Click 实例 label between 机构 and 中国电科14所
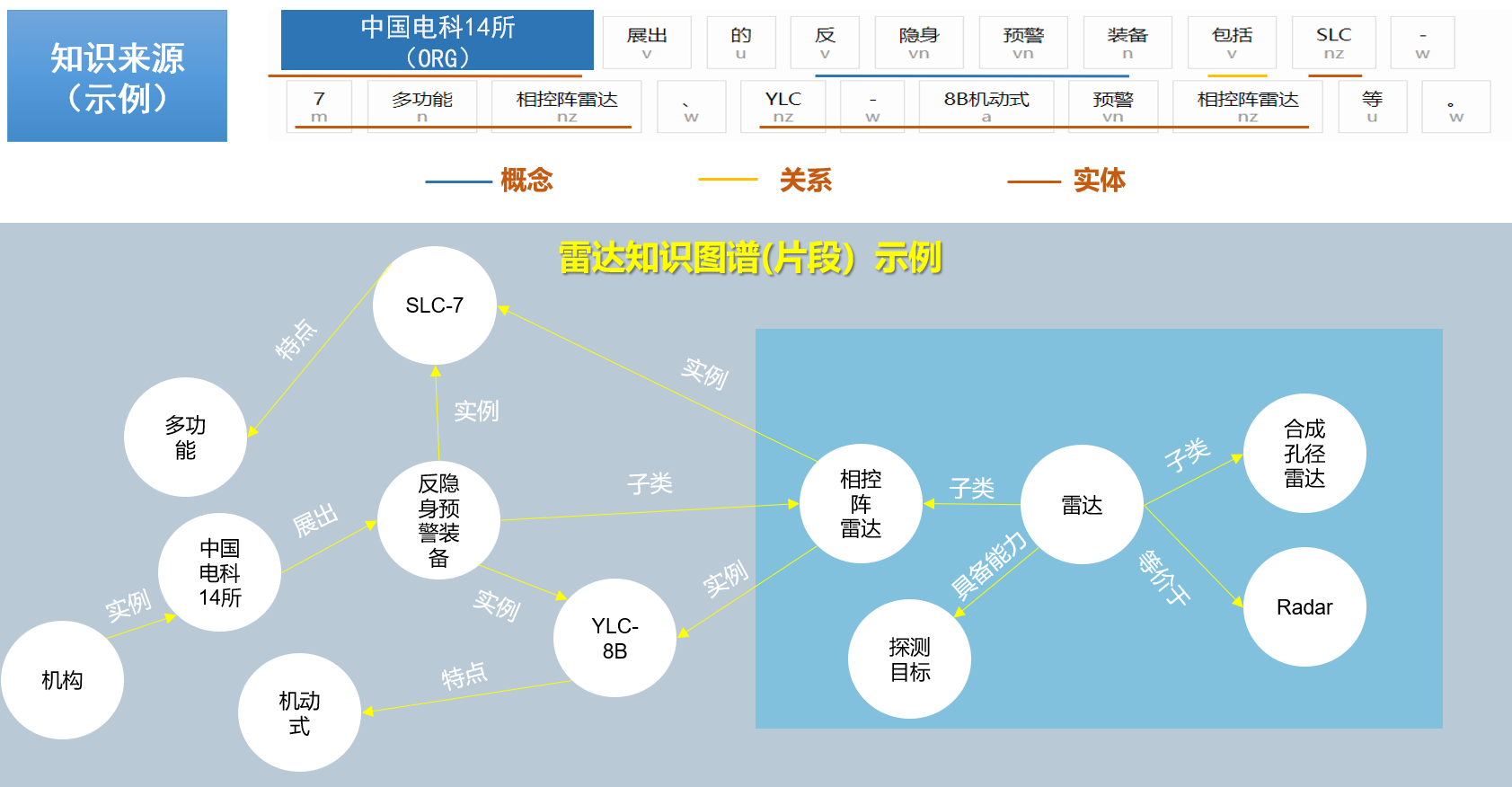1512x787 pixels. (128, 606)
